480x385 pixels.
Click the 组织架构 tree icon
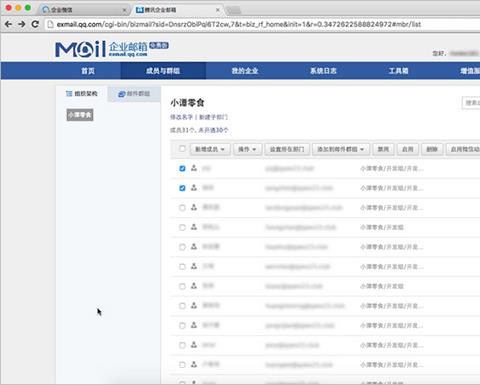[x=69, y=94]
